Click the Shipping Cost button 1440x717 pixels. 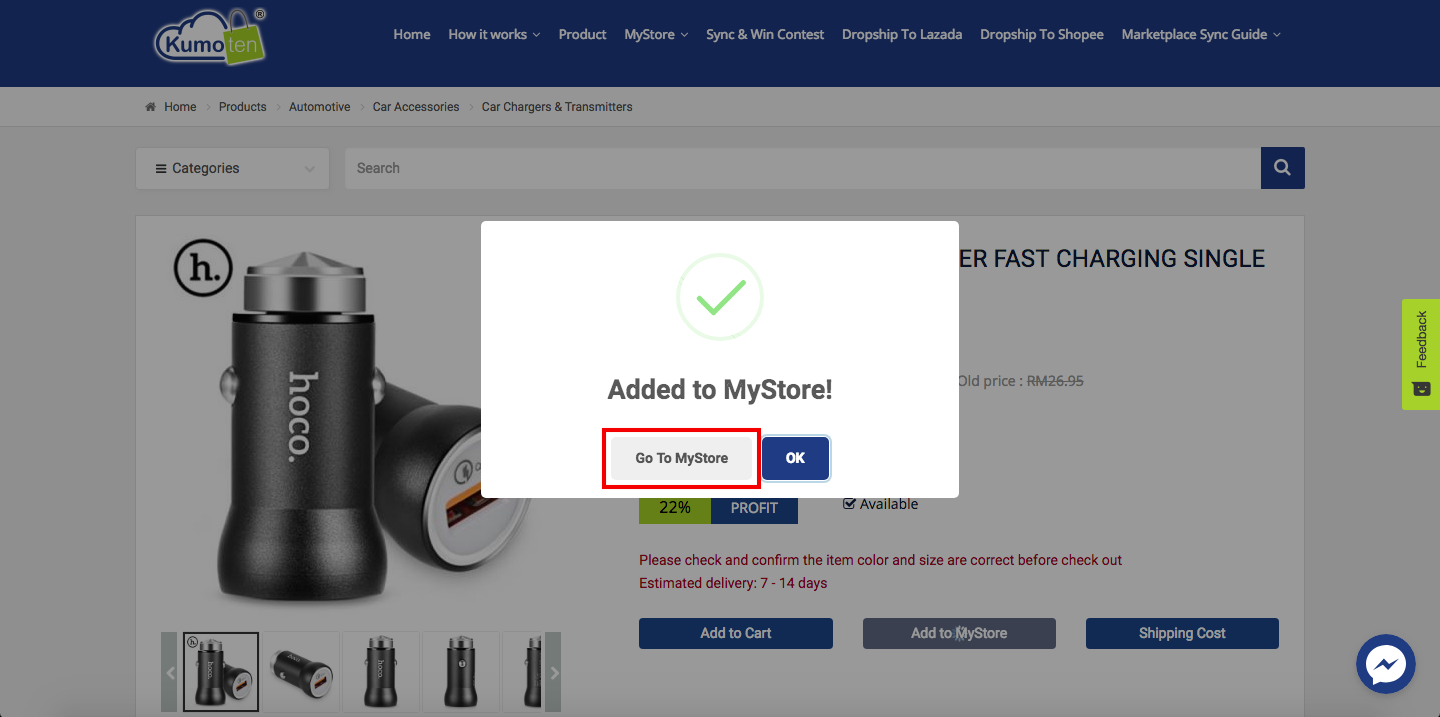pyautogui.click(x=1182, y=633)
